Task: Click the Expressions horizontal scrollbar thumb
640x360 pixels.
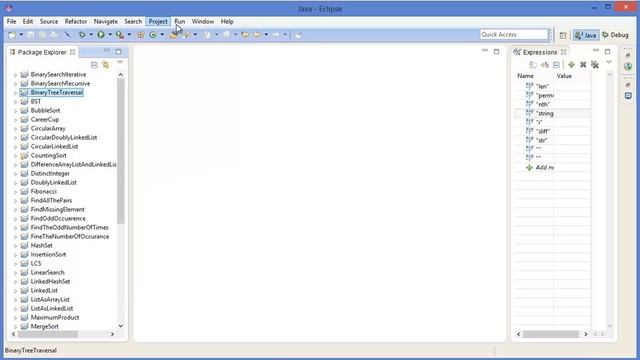Action: pos(551,334)
